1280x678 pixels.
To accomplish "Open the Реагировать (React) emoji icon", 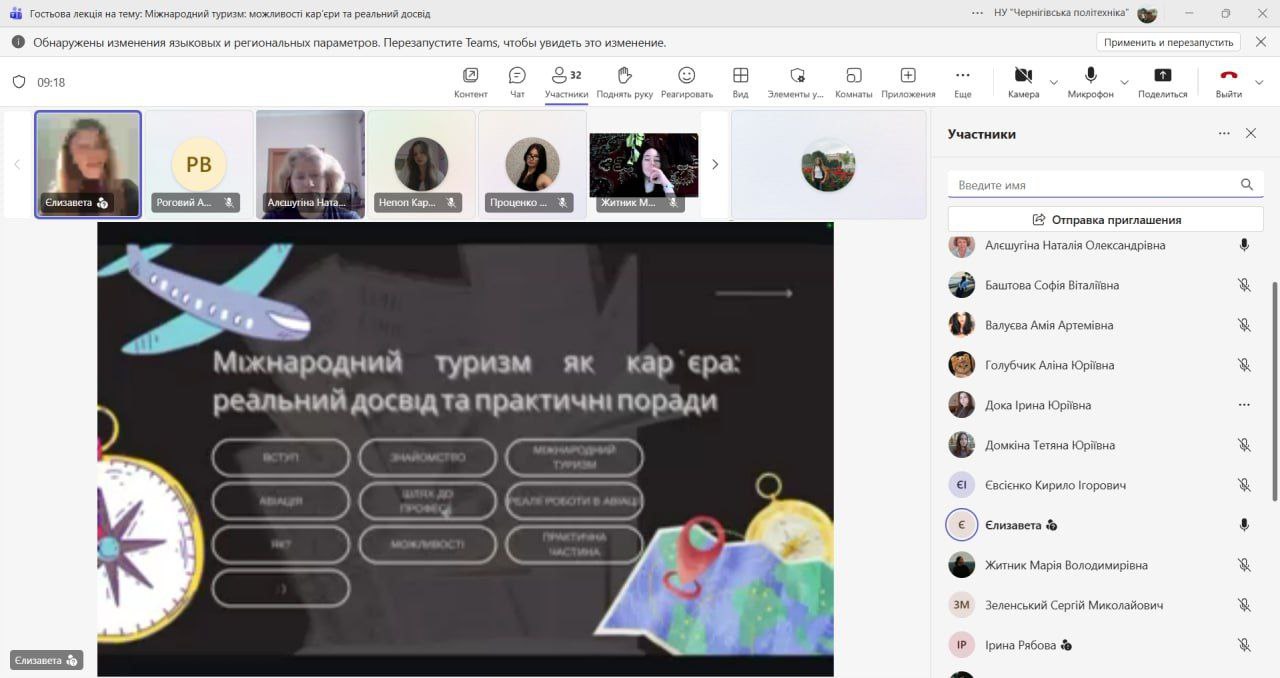I will point(686,76).
